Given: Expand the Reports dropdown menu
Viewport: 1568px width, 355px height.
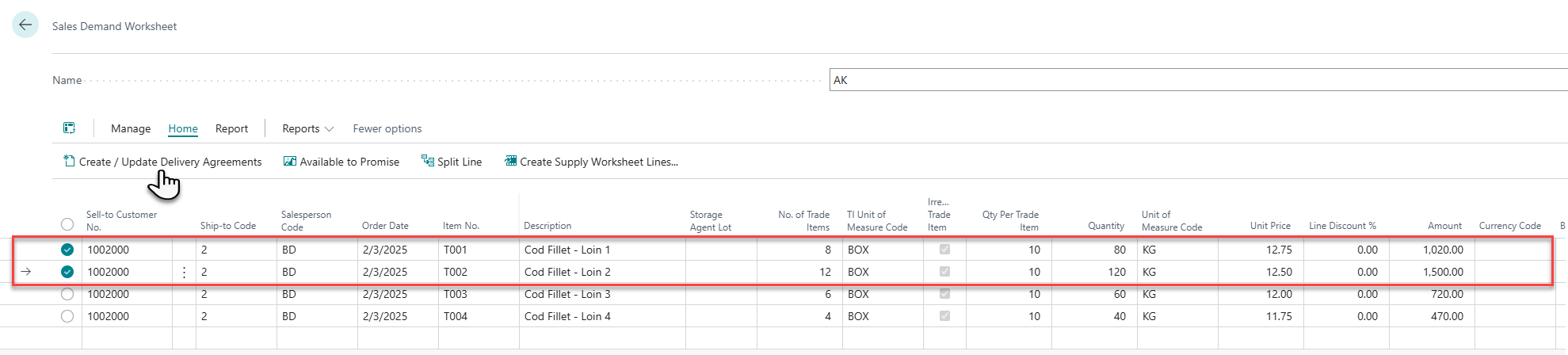Looking at the screenshot, I should point(307,128).
